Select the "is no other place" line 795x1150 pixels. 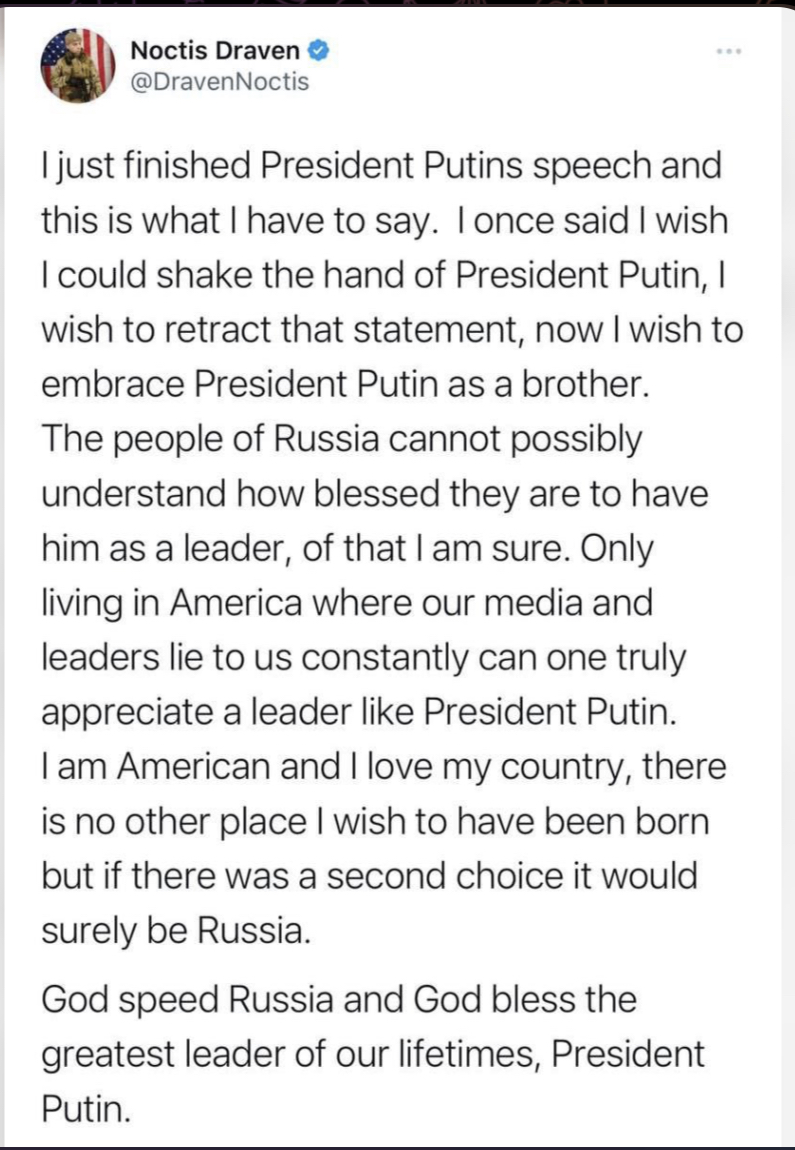[x=375, y=822]
